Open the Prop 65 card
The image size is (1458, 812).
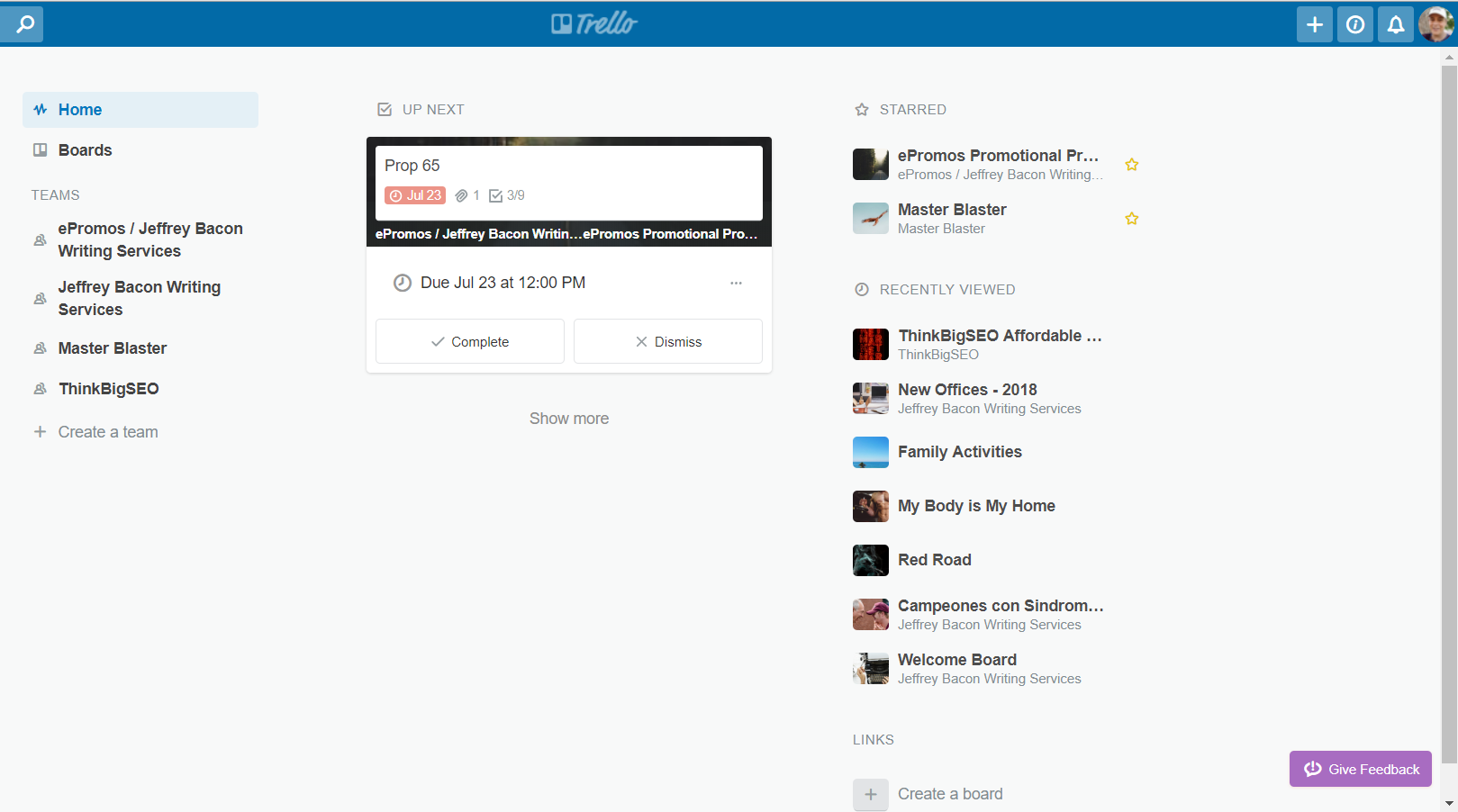(569, 183)
